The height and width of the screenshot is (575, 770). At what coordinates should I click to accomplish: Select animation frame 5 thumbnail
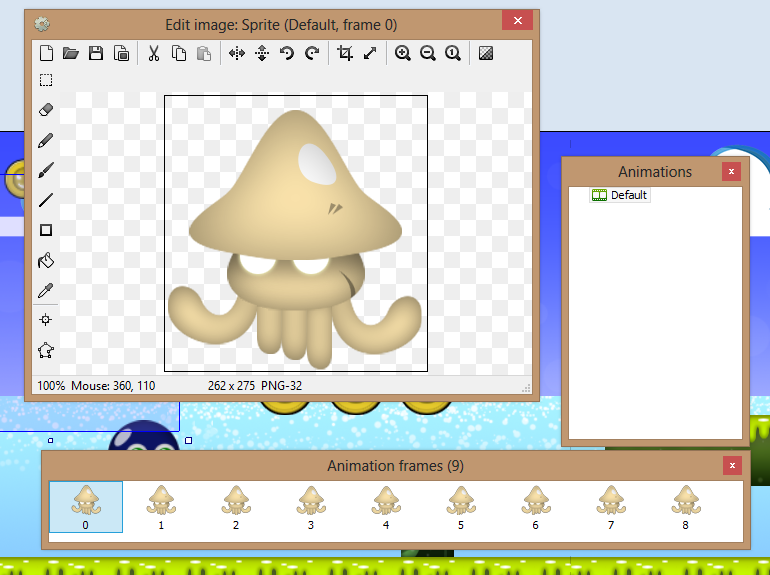coord(461,507)
